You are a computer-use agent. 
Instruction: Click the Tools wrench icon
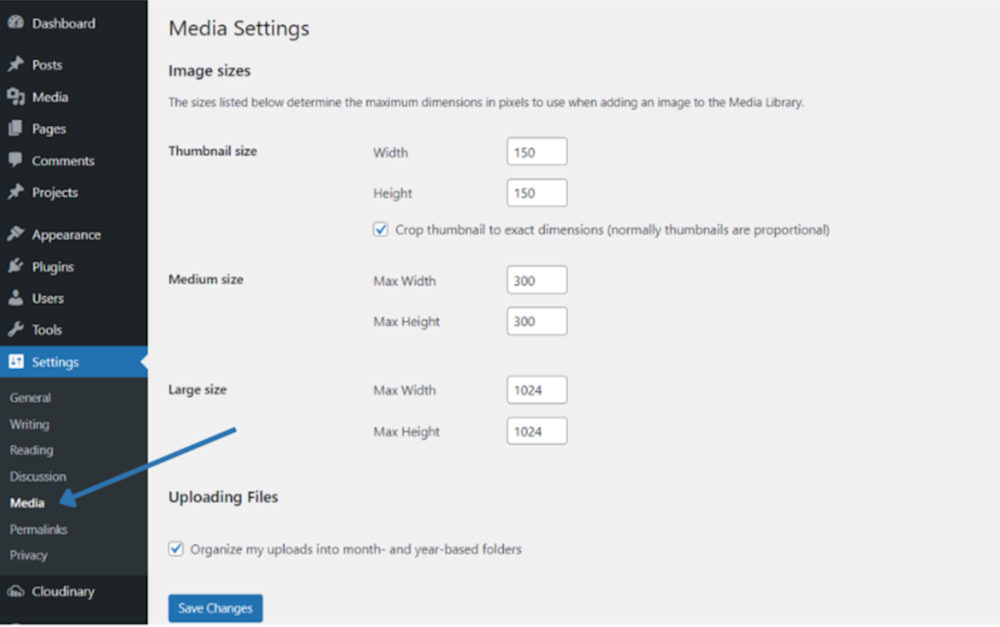point(16,329)
